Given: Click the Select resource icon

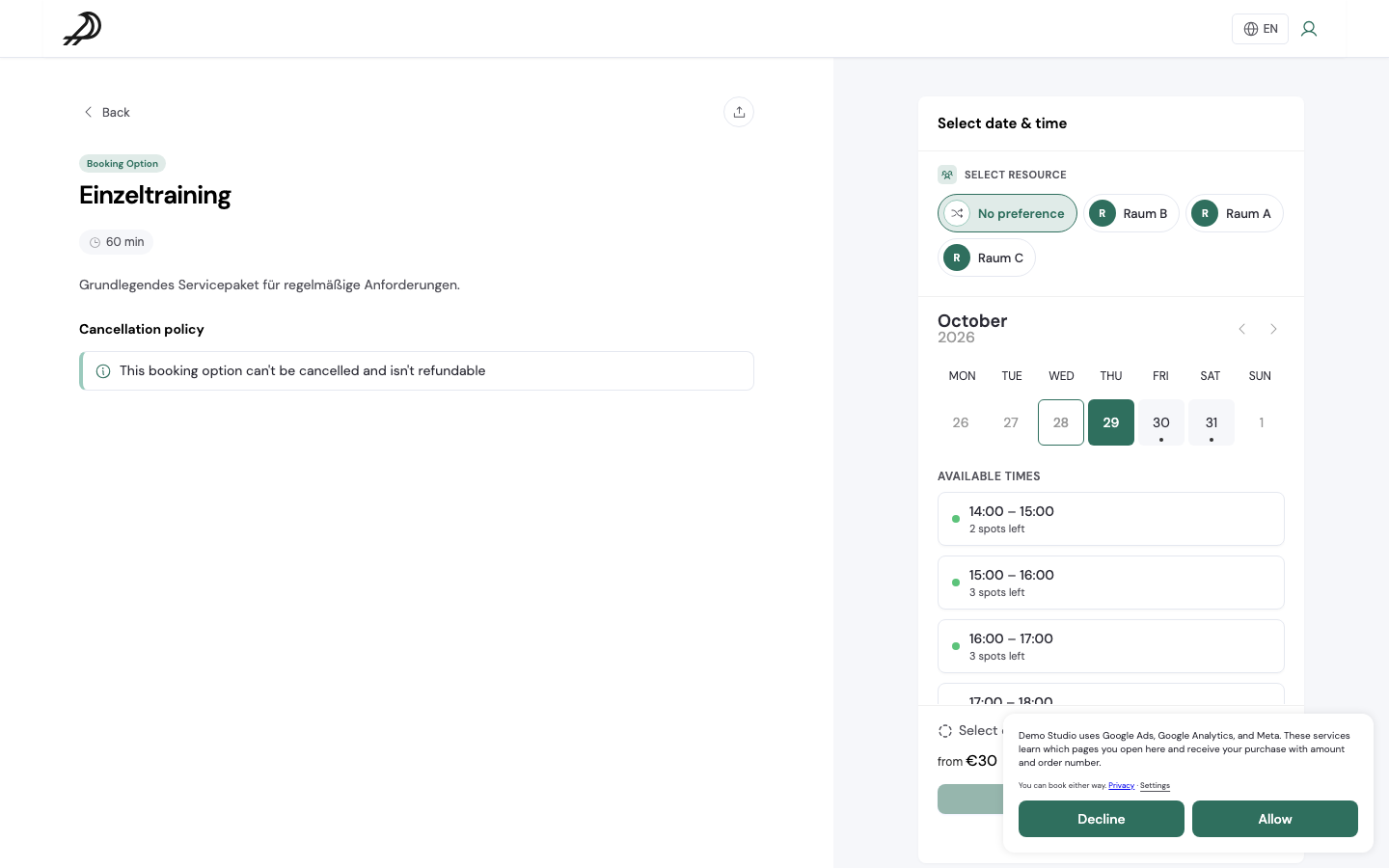Looking at the screenshot, I should [947, 175].
